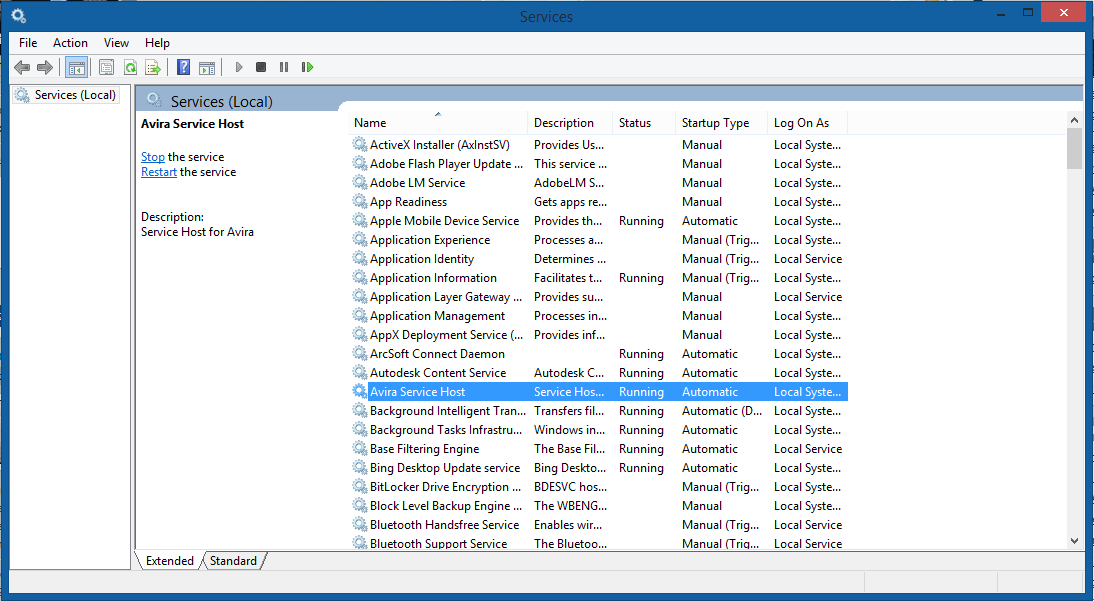Image resolution: width=1094 pixels, height=601 pixels.
Task: Open the View menu
Action: (116, 43)
